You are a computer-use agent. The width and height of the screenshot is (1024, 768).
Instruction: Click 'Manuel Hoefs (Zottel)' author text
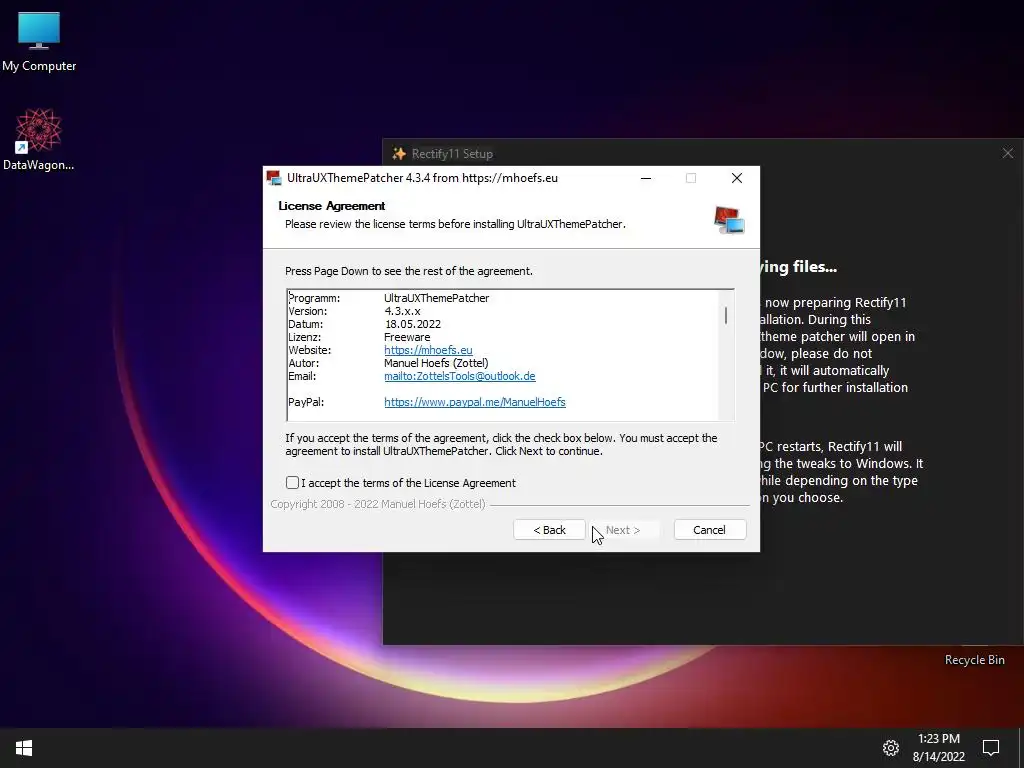point(436,363)
